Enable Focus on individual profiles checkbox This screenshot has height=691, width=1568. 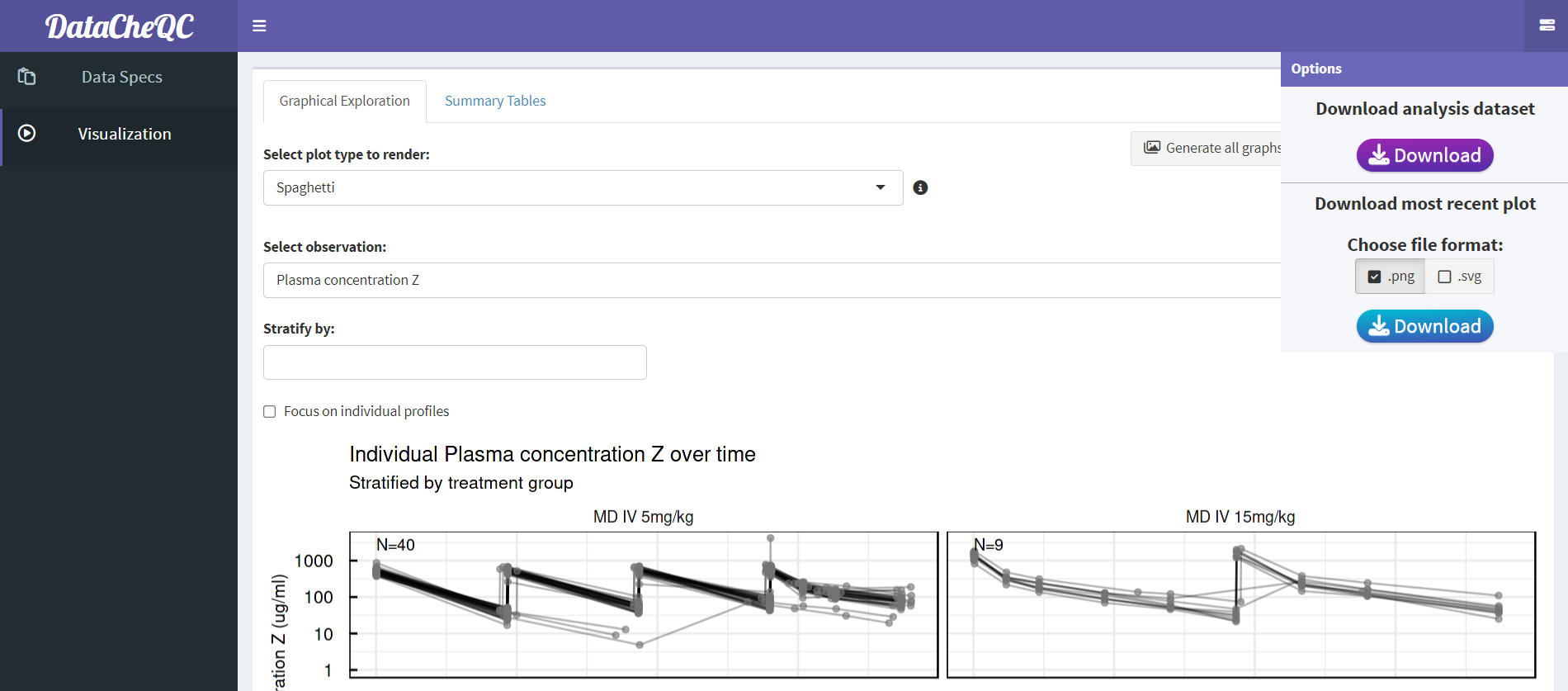coord(269,411)
